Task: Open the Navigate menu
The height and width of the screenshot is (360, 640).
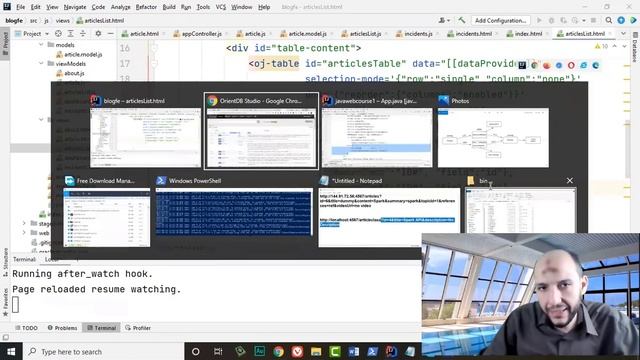Action: click(x=75, y=7)
